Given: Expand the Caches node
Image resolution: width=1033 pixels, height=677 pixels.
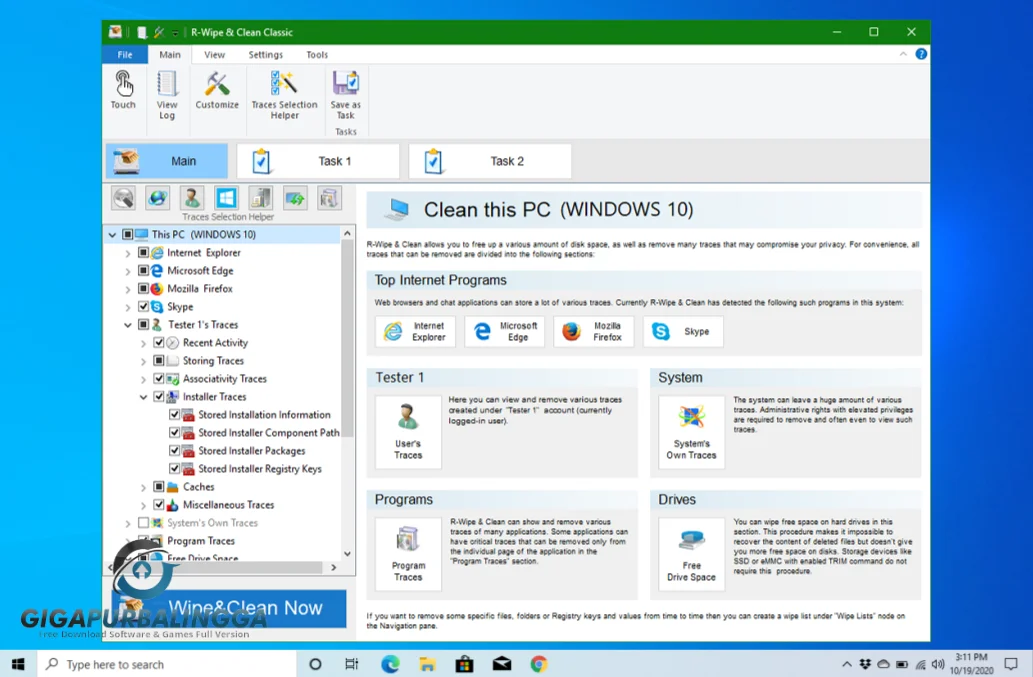Looking at the screenshot, I should [143, 487].
